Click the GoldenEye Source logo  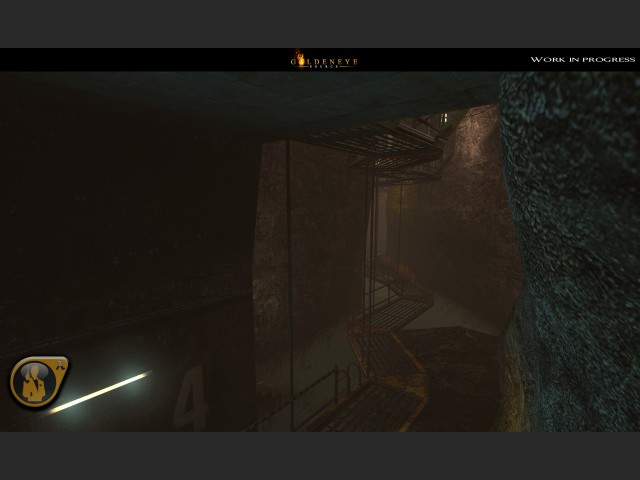click(x=324, y=60)
